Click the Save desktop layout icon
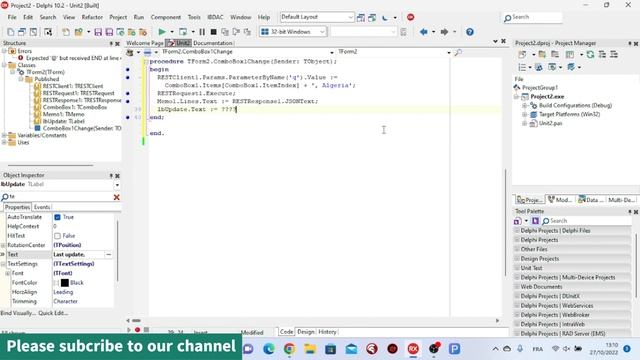 click(361, 17)
